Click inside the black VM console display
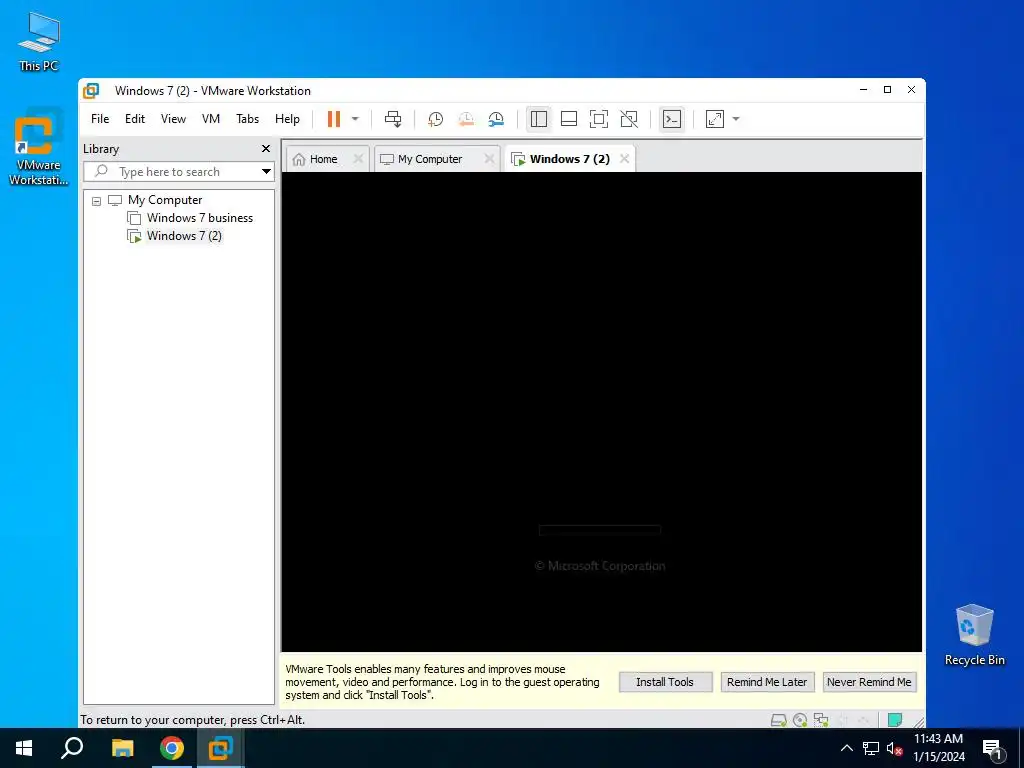This screenshot has height=768, width=1024. coord(601,411)
